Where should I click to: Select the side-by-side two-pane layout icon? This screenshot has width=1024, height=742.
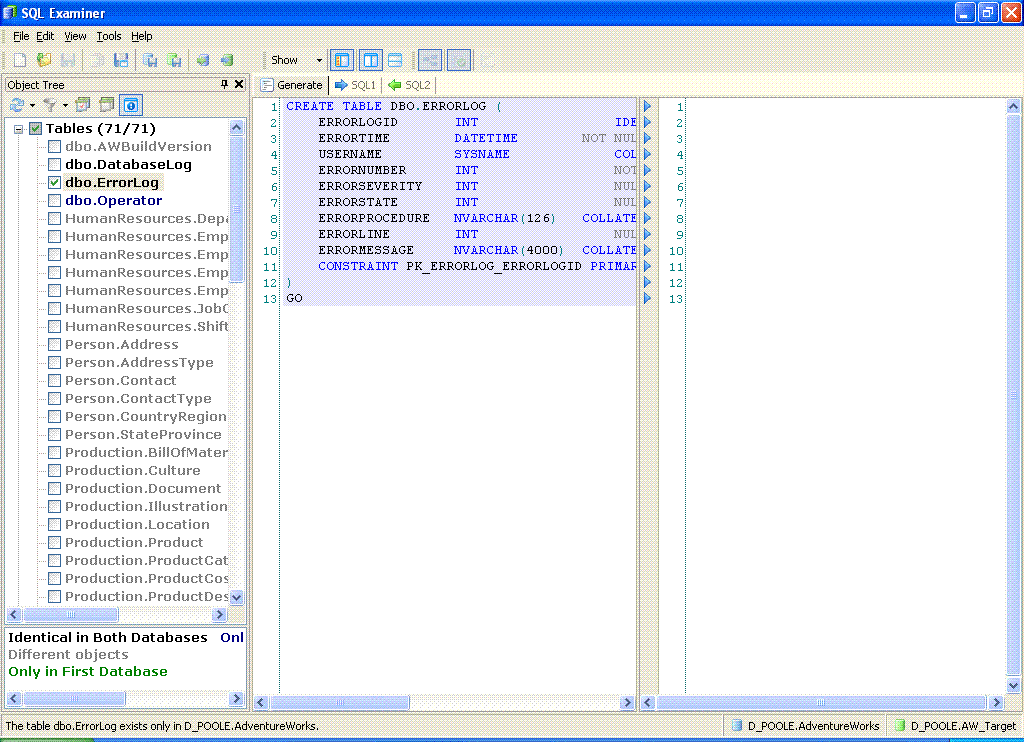(370, 60)
